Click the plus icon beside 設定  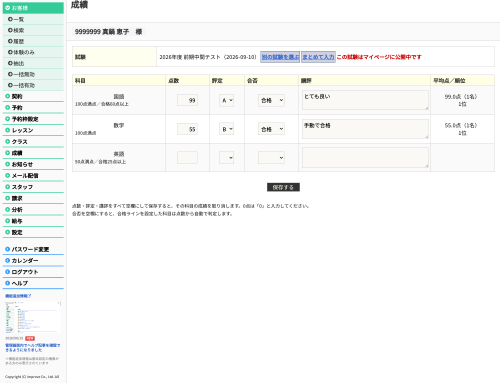[8, 232]
